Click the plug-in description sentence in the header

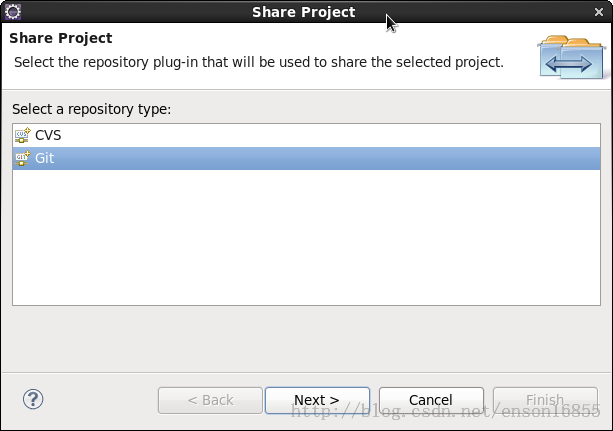tap(259, 62)
